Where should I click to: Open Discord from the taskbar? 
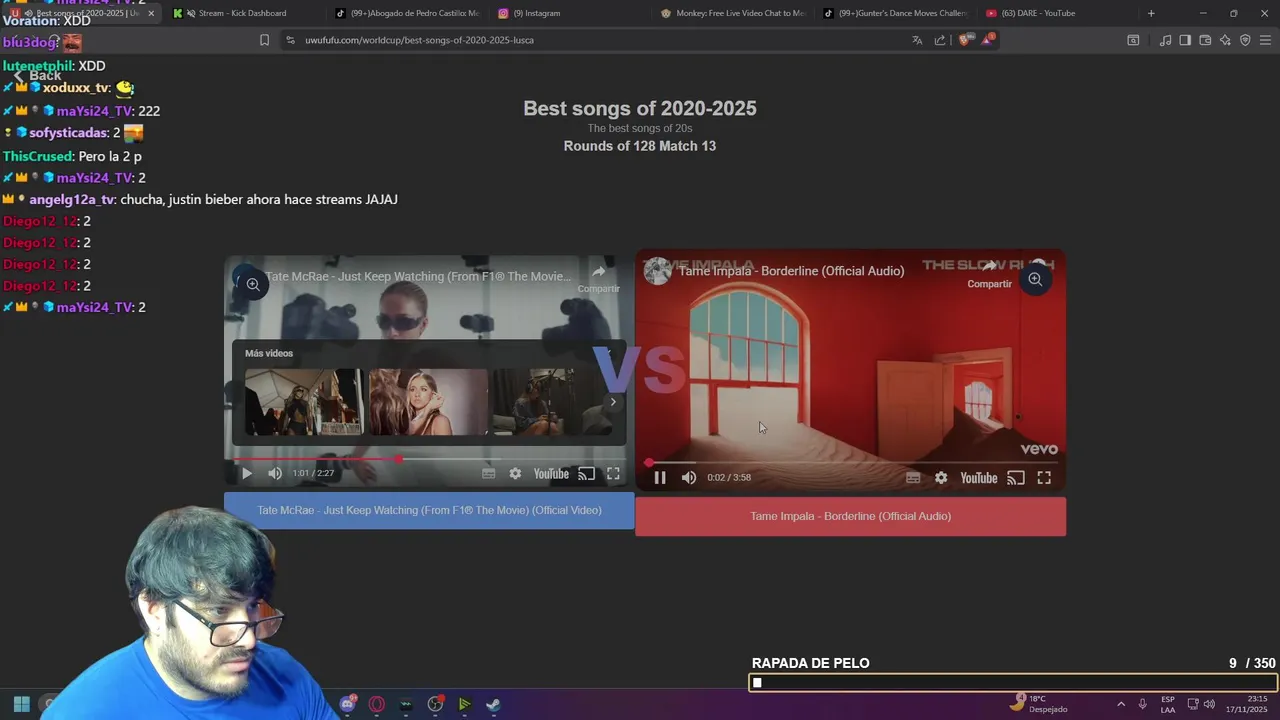pos(347,704)
